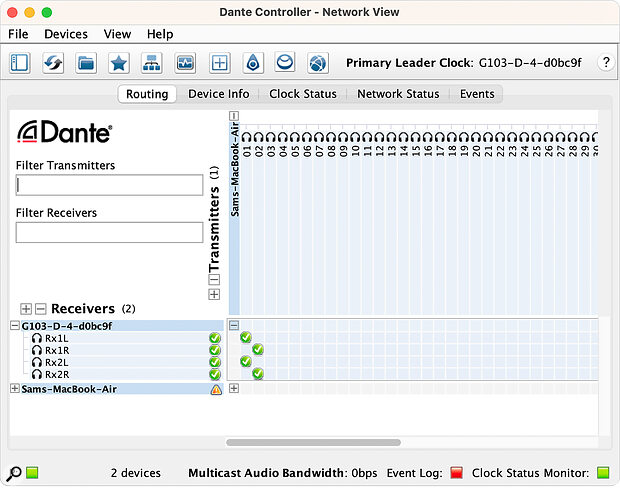The image size is (620, 488).
Task: Open the File menu
Action: tap(18, 34)
